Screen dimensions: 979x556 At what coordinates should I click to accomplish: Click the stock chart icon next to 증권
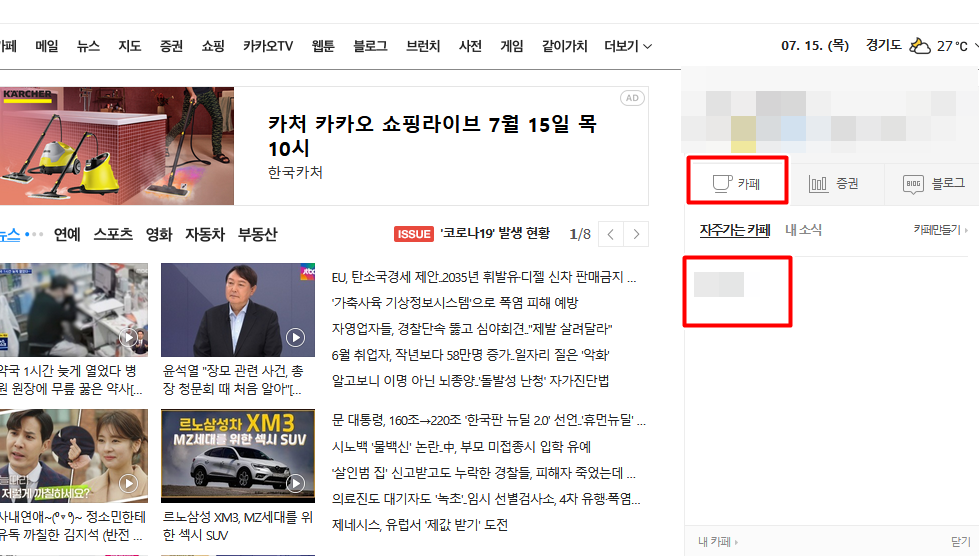click(x=817, y=183)
